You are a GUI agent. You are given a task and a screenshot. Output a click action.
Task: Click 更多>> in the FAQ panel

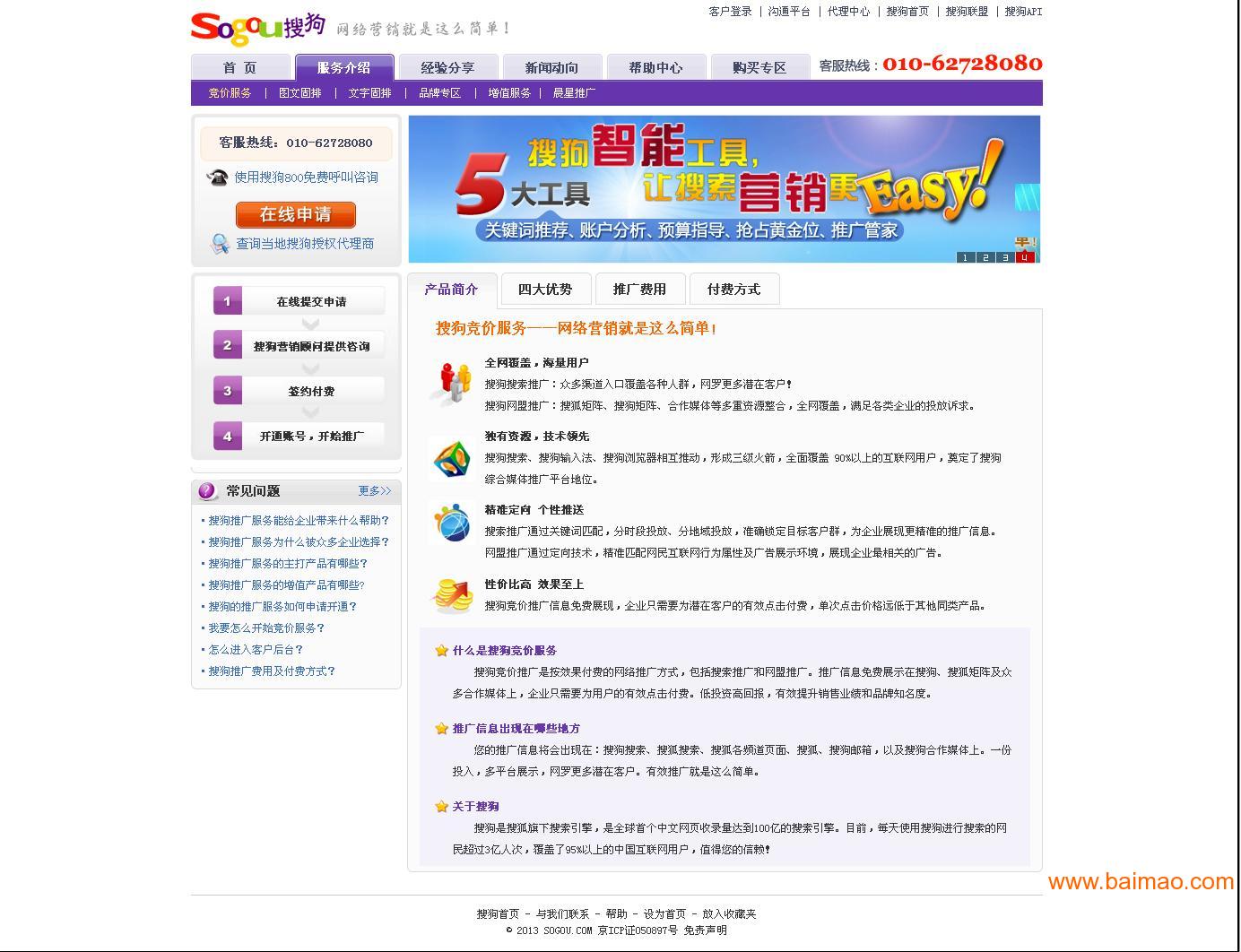pyautogui.click(x=375, y=491)
